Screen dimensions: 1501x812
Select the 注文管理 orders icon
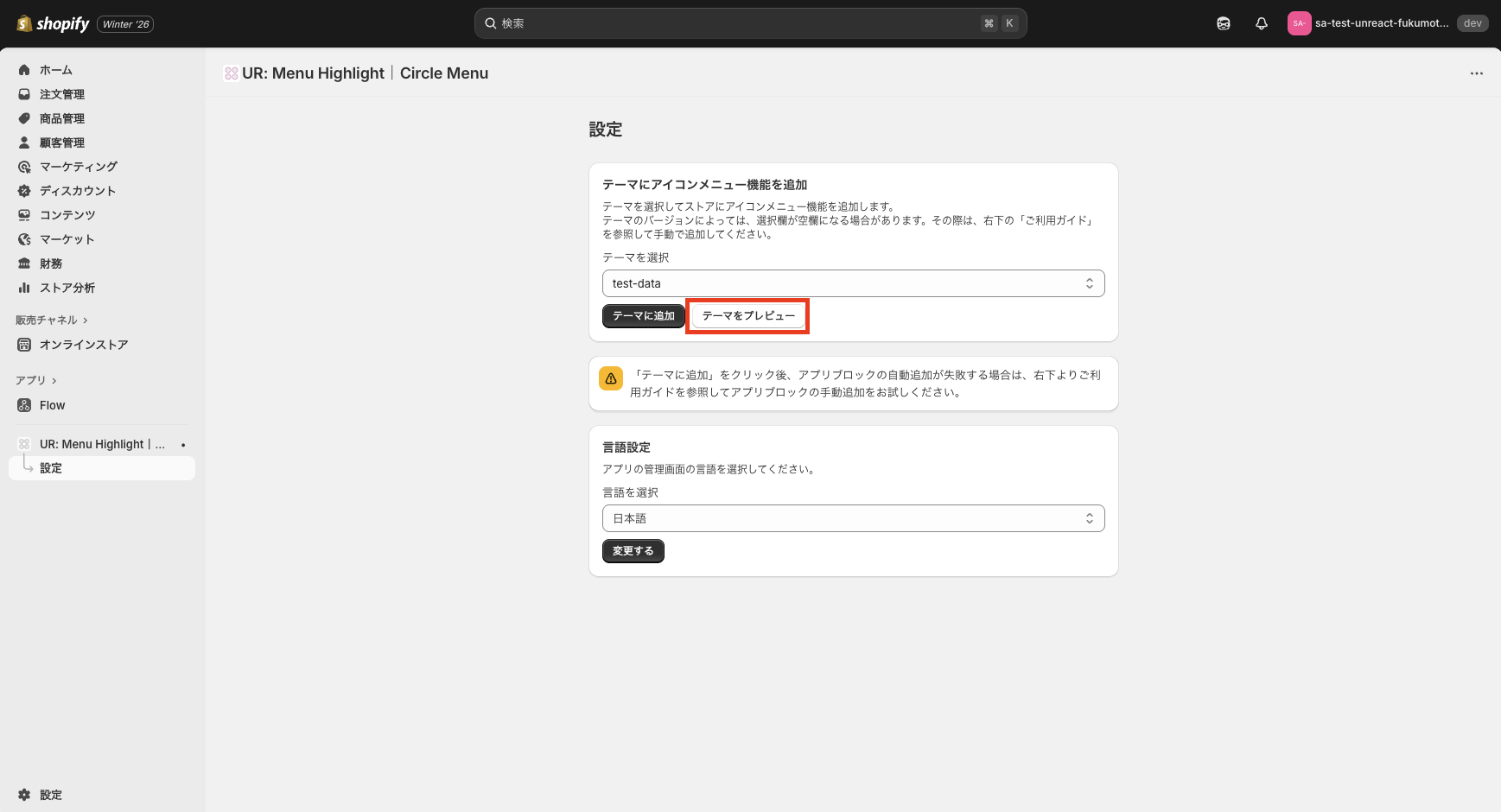24,93
